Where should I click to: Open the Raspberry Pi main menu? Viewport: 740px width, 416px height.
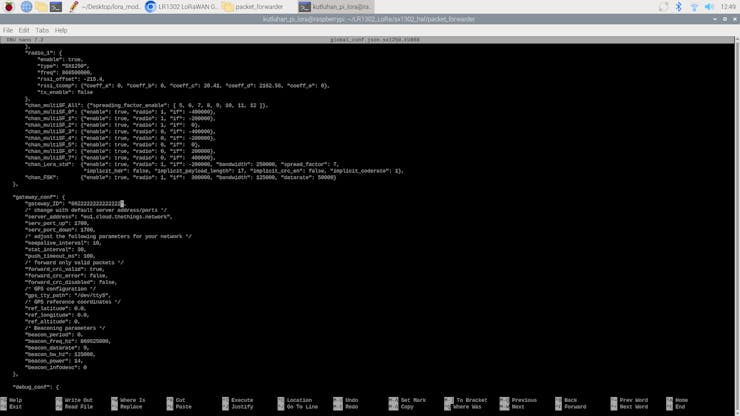(8, 7)
